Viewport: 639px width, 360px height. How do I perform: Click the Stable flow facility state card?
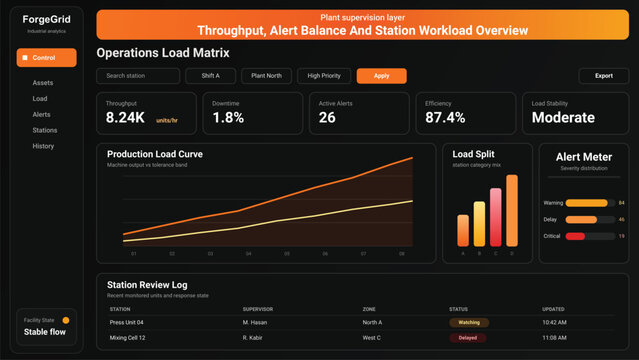[46, 327]
